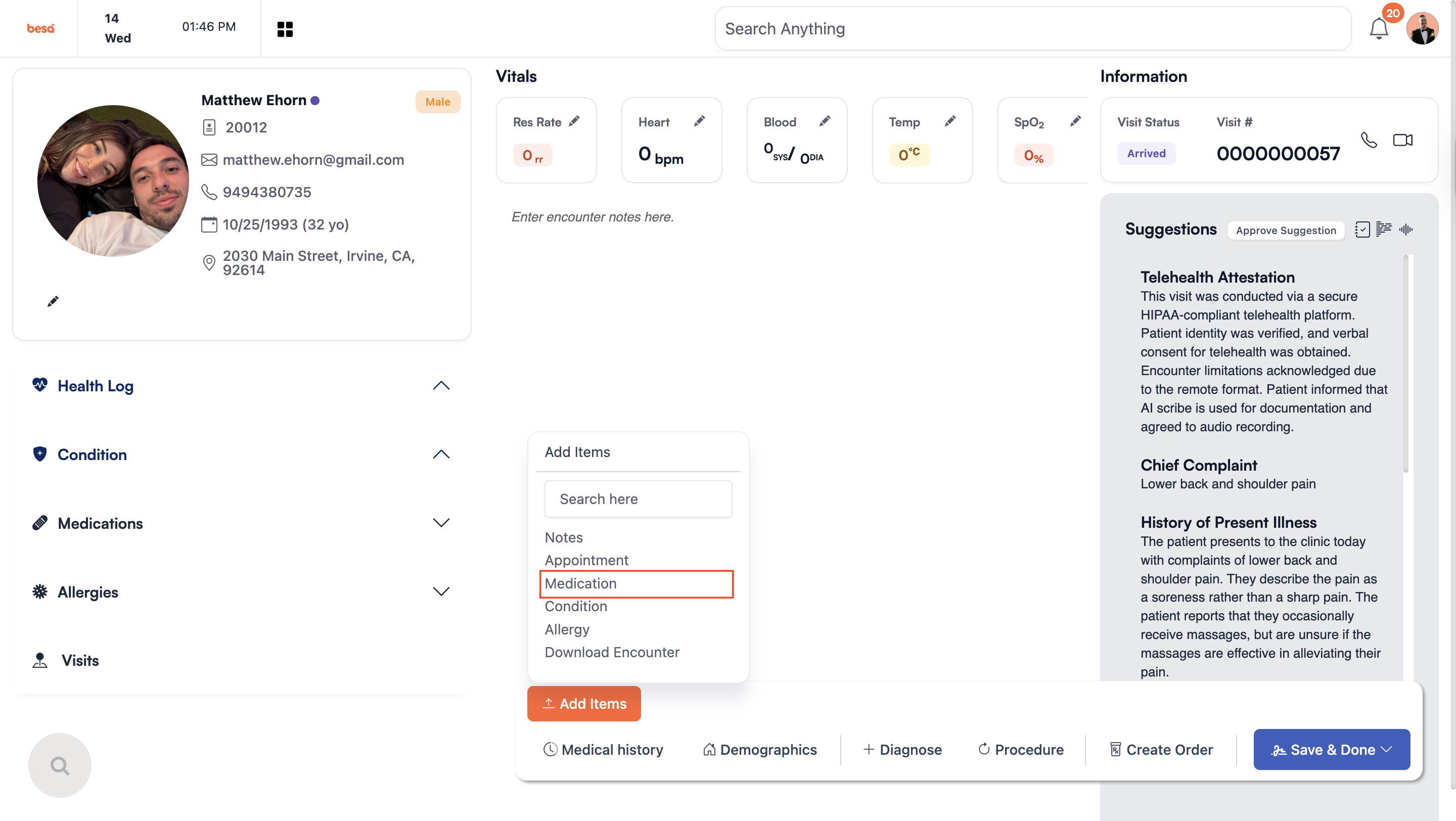Expand the Medications section
The height and width of the screenshot is (821, 1456).
pos(441,523)
